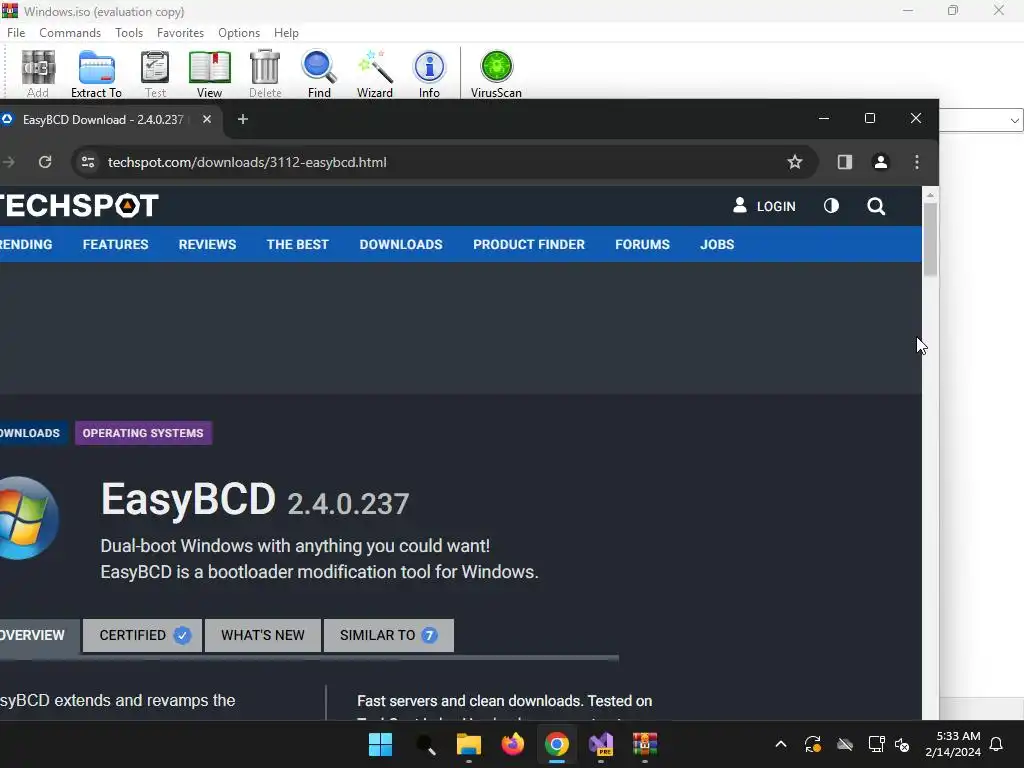This screenshot has width=1024, height=768.
Task: Open WinRAR Help menu
Action: click(286, 33)
